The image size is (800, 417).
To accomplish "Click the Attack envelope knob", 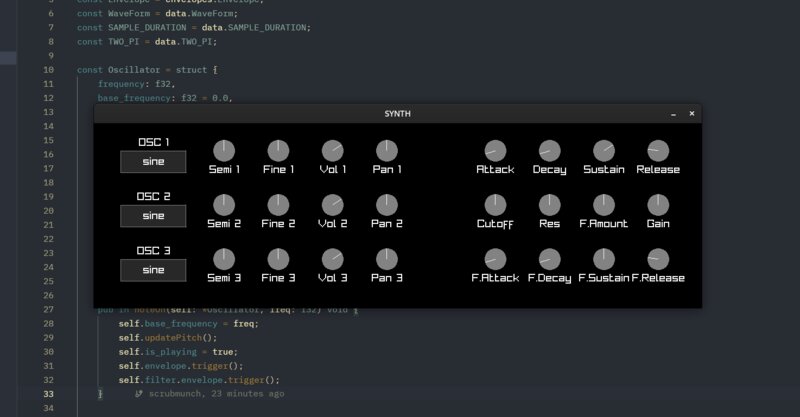I will coord(495,151).
